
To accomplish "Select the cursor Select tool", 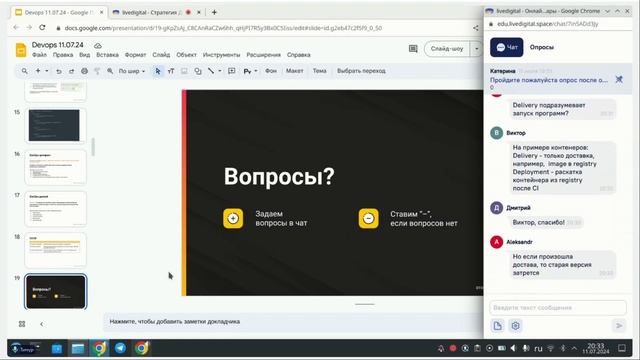I will pyautogui.click(x=158, y=71).
